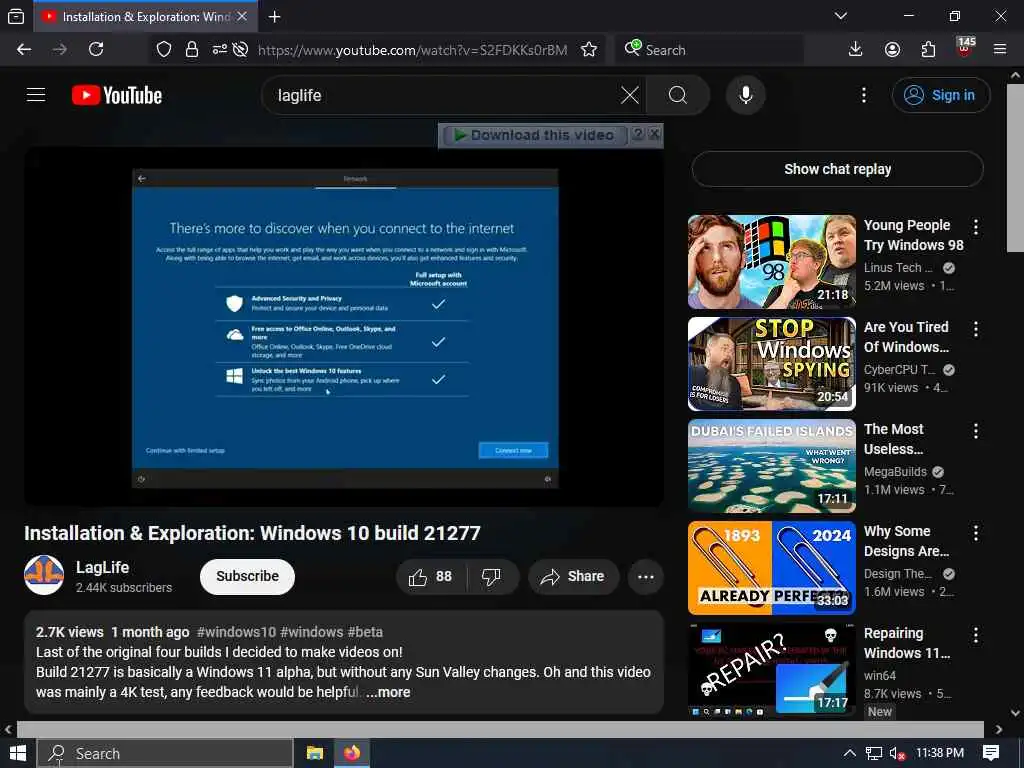This screenshot has width=1024, height=768.
Task: Click Firefox search box
Action: pyautogui.click(x=709, y=50)
